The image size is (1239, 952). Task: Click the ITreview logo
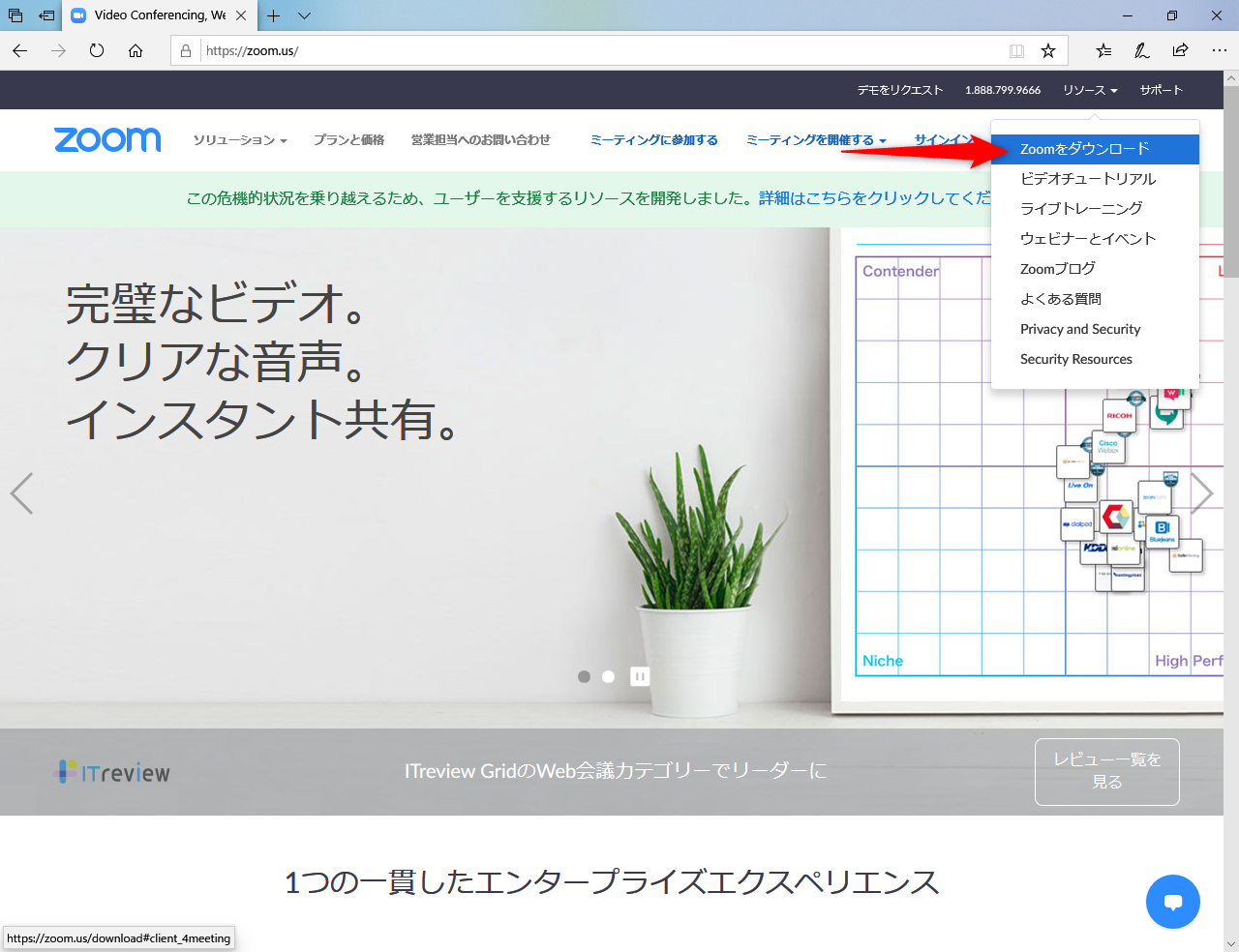(x=113, y=772)
